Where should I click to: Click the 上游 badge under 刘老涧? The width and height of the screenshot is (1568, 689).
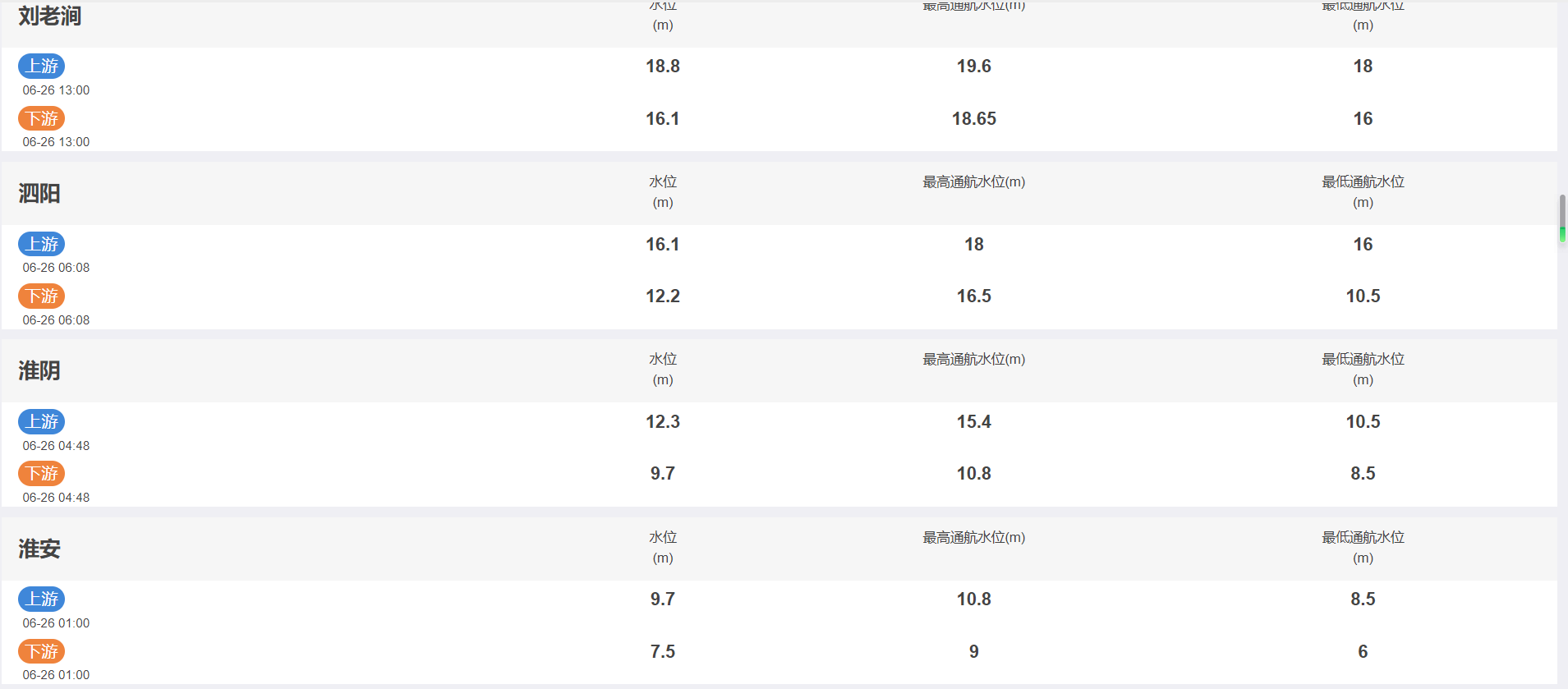point(42,66)
